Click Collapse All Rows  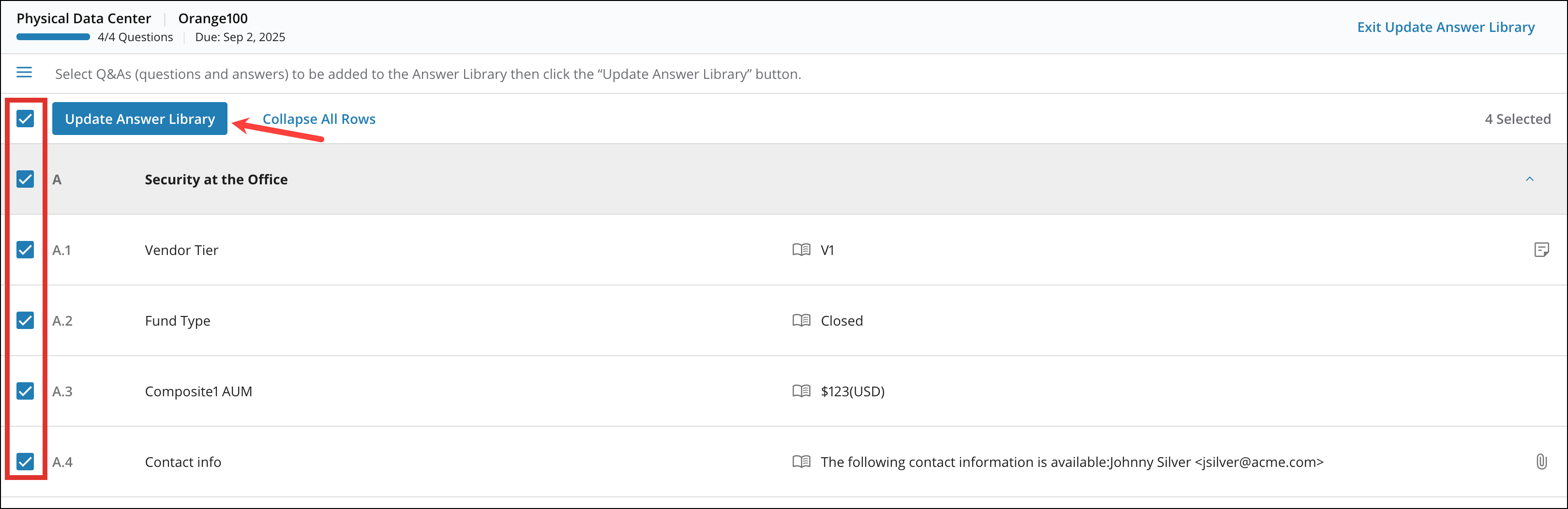click(x=318, y=120)
